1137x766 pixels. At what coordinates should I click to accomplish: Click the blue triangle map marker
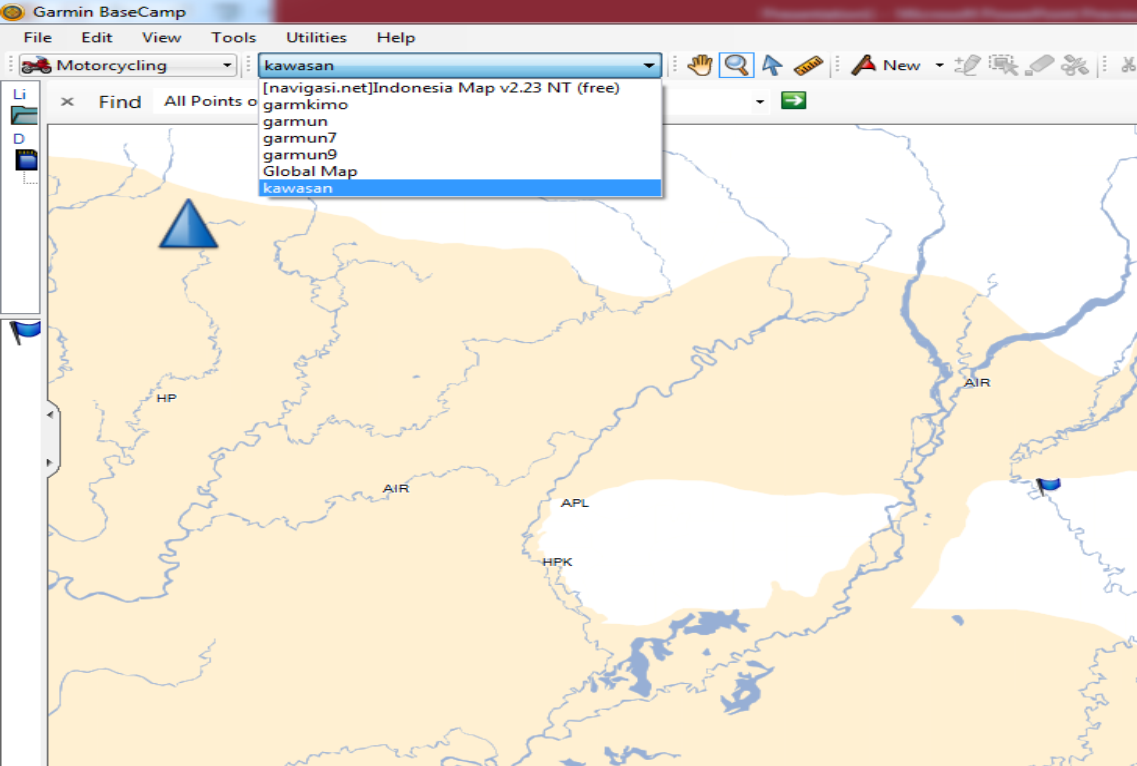click(x=189, y=223)
